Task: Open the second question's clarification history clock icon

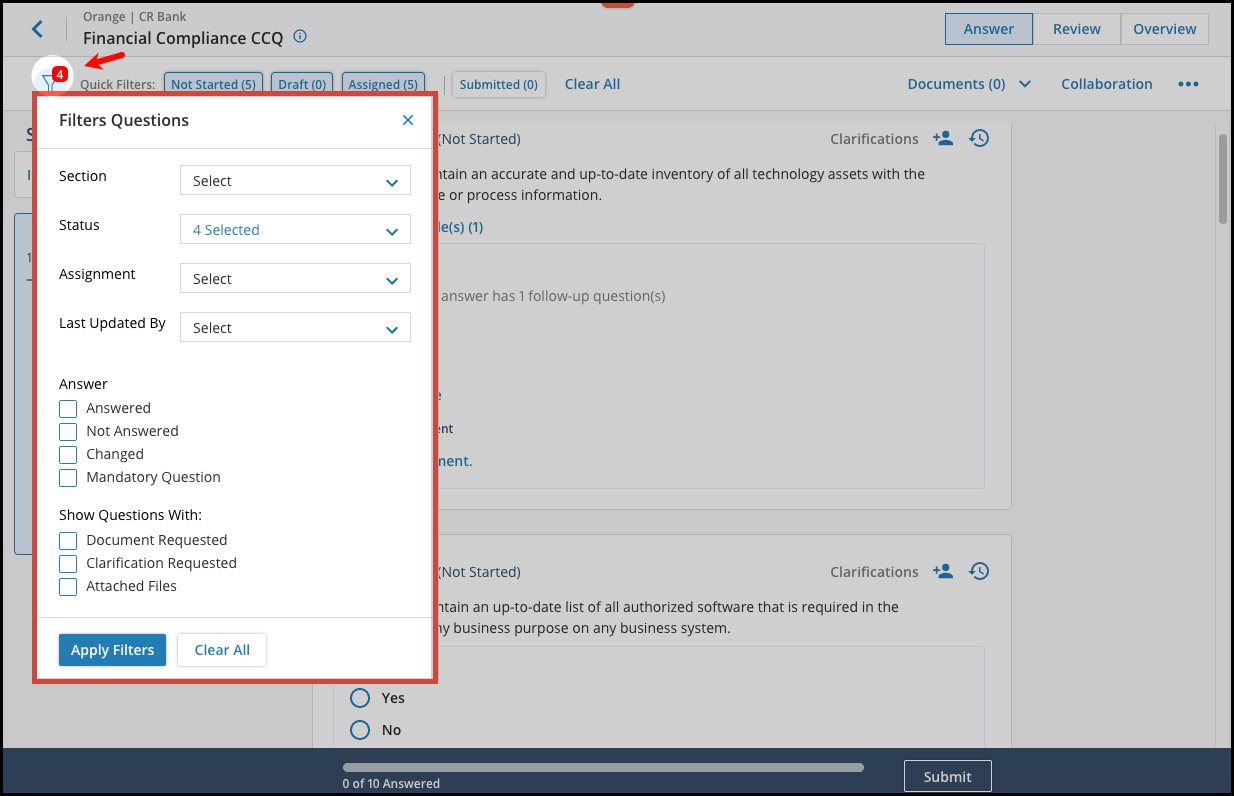Action: (979, 571)
